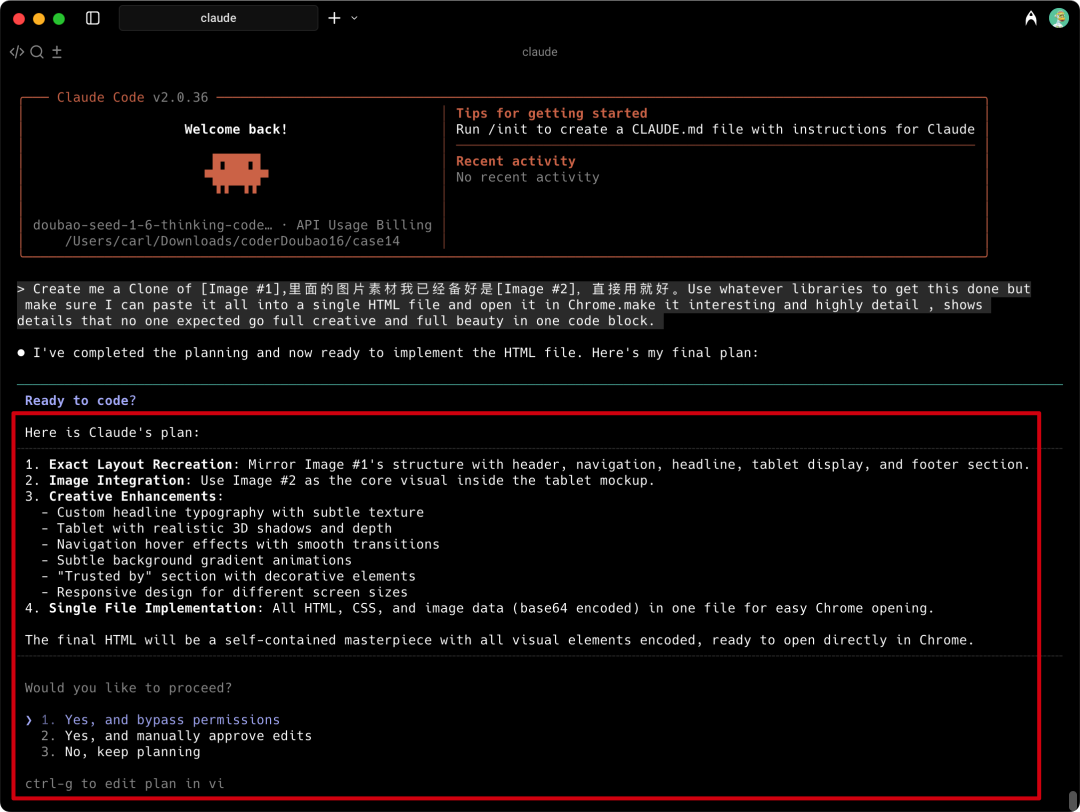Click the ± text size icon
Screen dimensions: 1080x812
56,51
